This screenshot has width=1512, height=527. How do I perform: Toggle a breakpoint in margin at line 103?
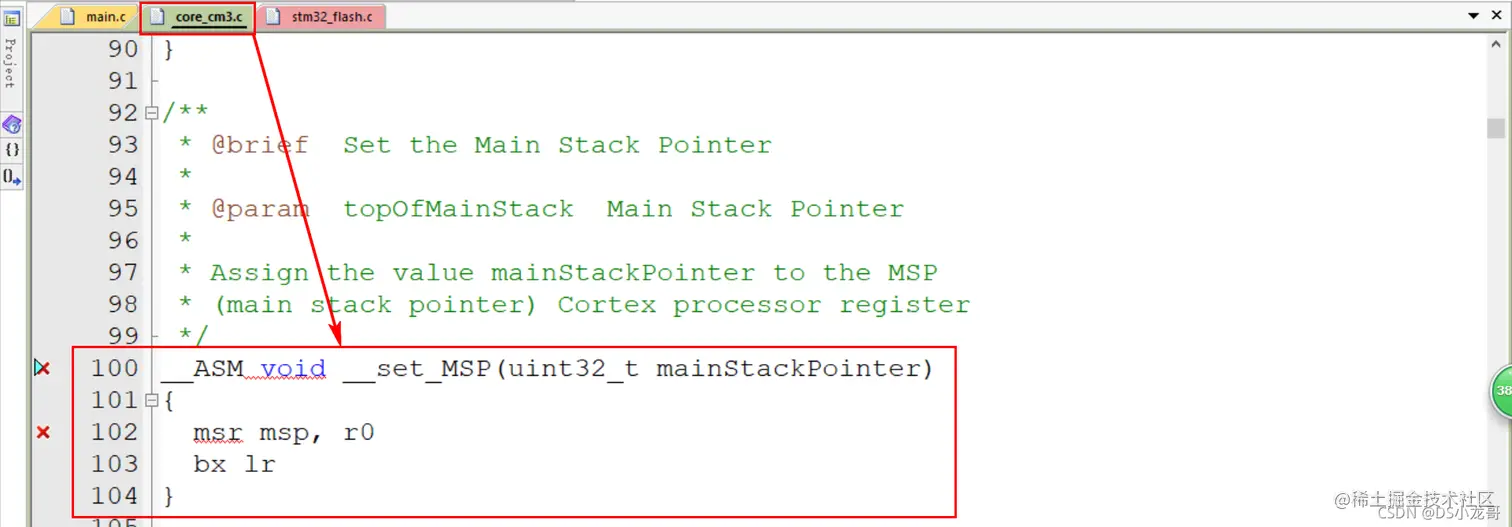coord(43,464)
